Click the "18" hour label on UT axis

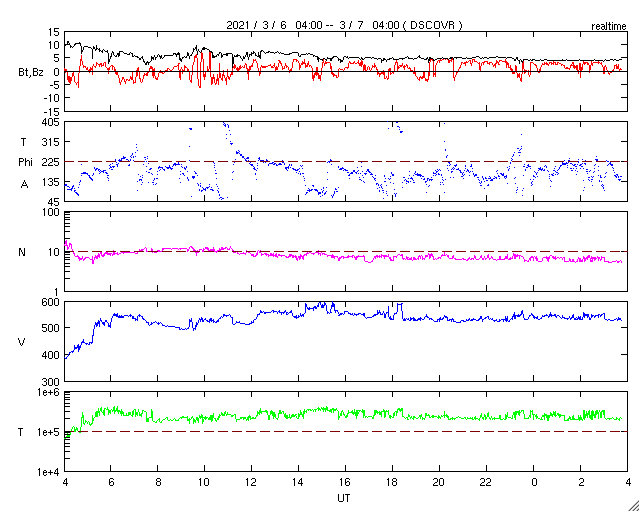point(392,482)
